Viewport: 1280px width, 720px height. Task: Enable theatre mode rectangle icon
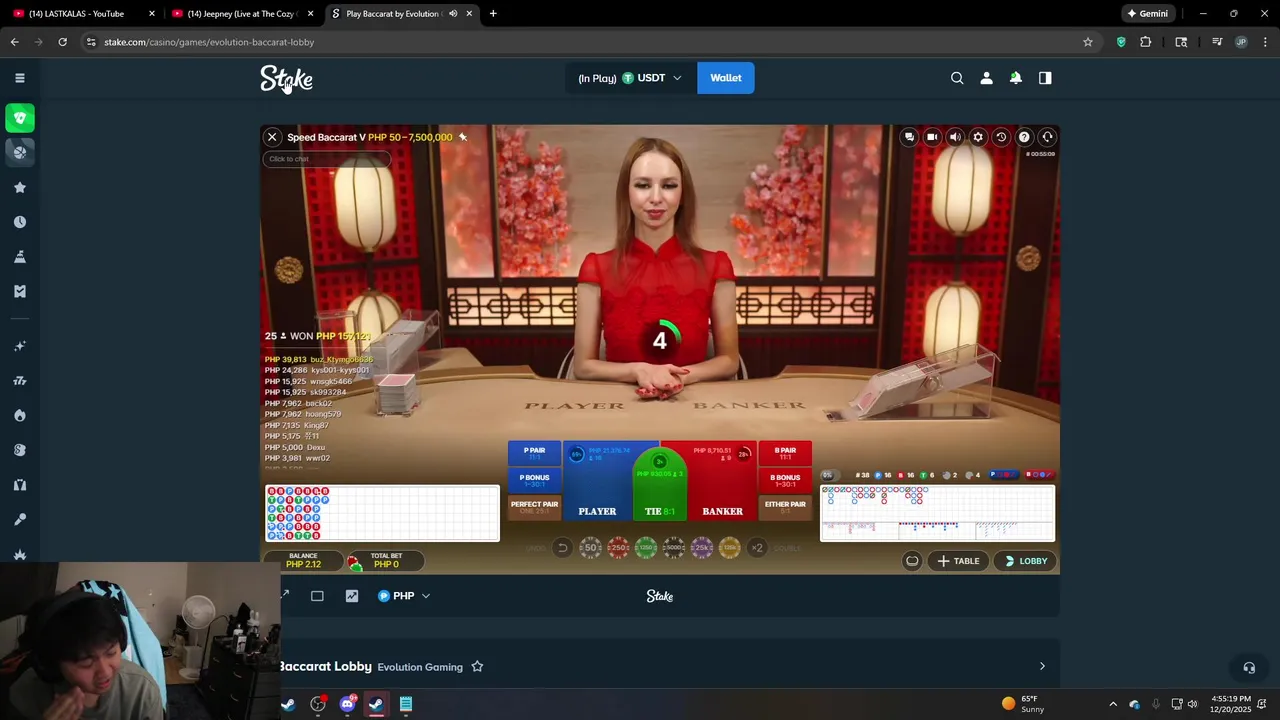click(x=317, y=596)
